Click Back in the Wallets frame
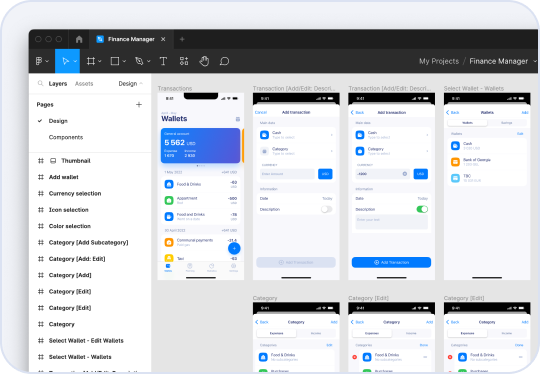Screen dimensions: 540x374 point(453,112)
